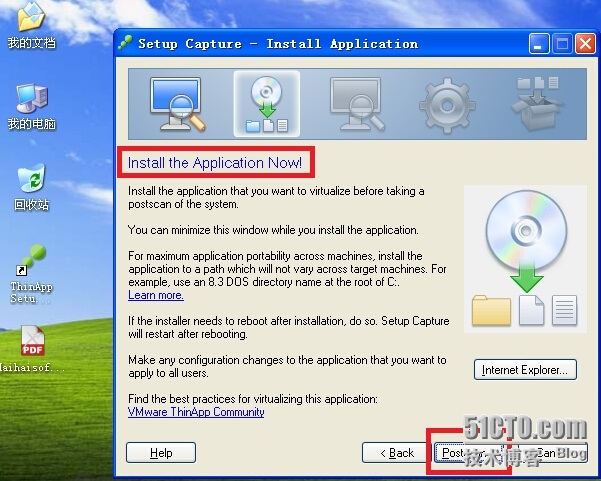The image size is (601, 481).
Task: Click the Postscan button
Action: click(x=470, y=453)
